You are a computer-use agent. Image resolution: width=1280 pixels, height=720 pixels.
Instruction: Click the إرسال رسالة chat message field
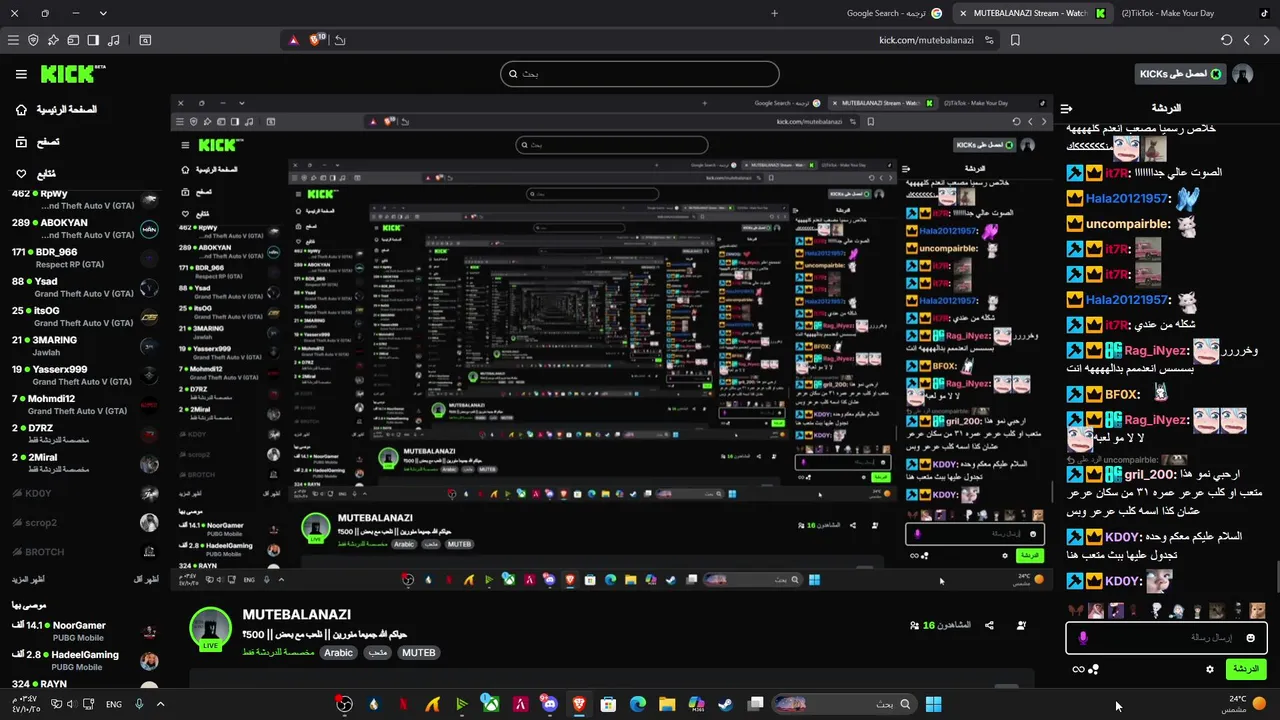(x=1167, y=637)
